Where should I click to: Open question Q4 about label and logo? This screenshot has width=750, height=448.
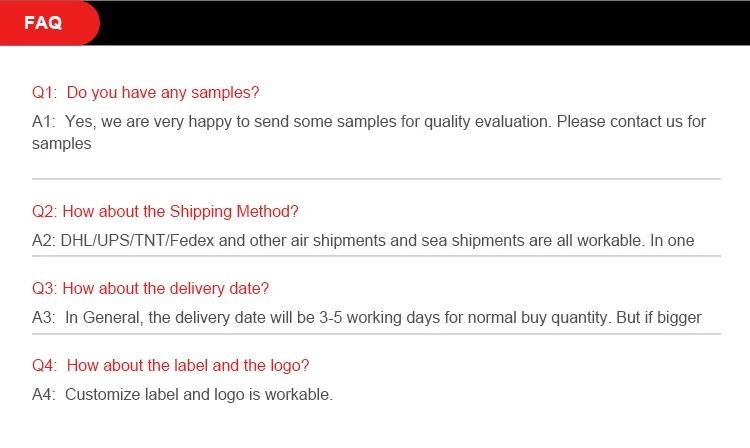coord(170,365)
